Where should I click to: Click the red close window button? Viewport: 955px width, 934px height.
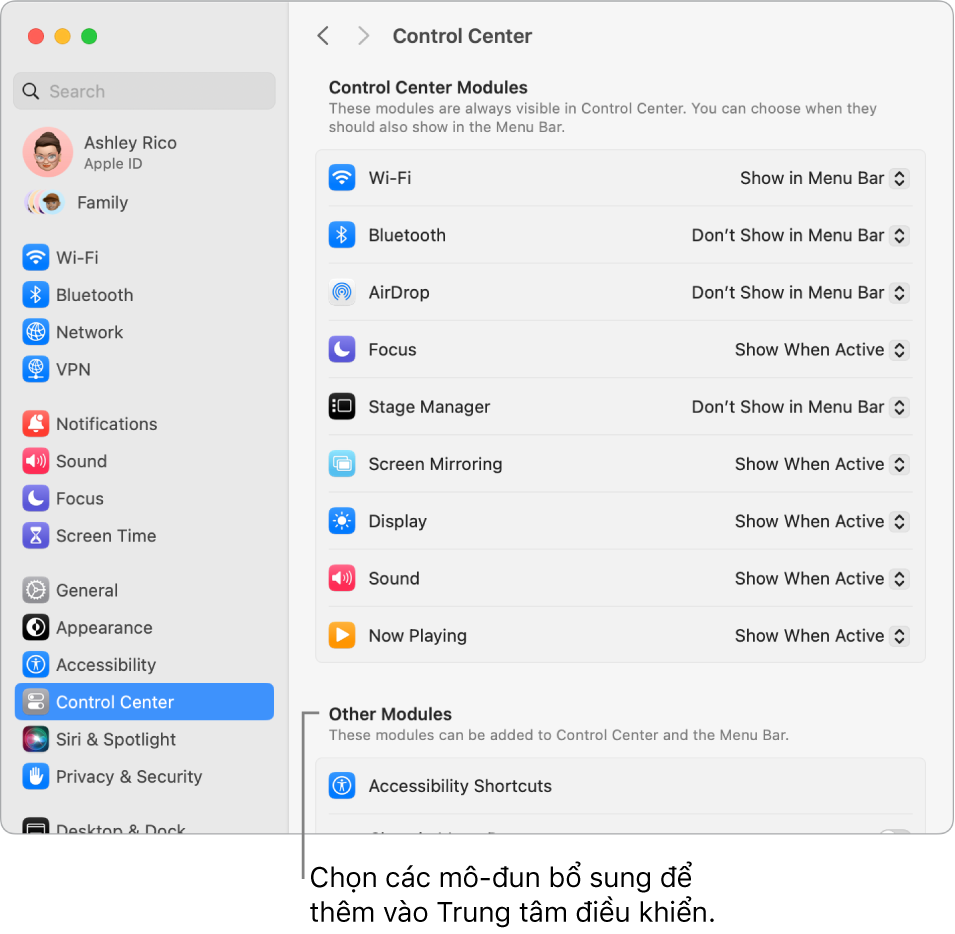pos(36,36)
